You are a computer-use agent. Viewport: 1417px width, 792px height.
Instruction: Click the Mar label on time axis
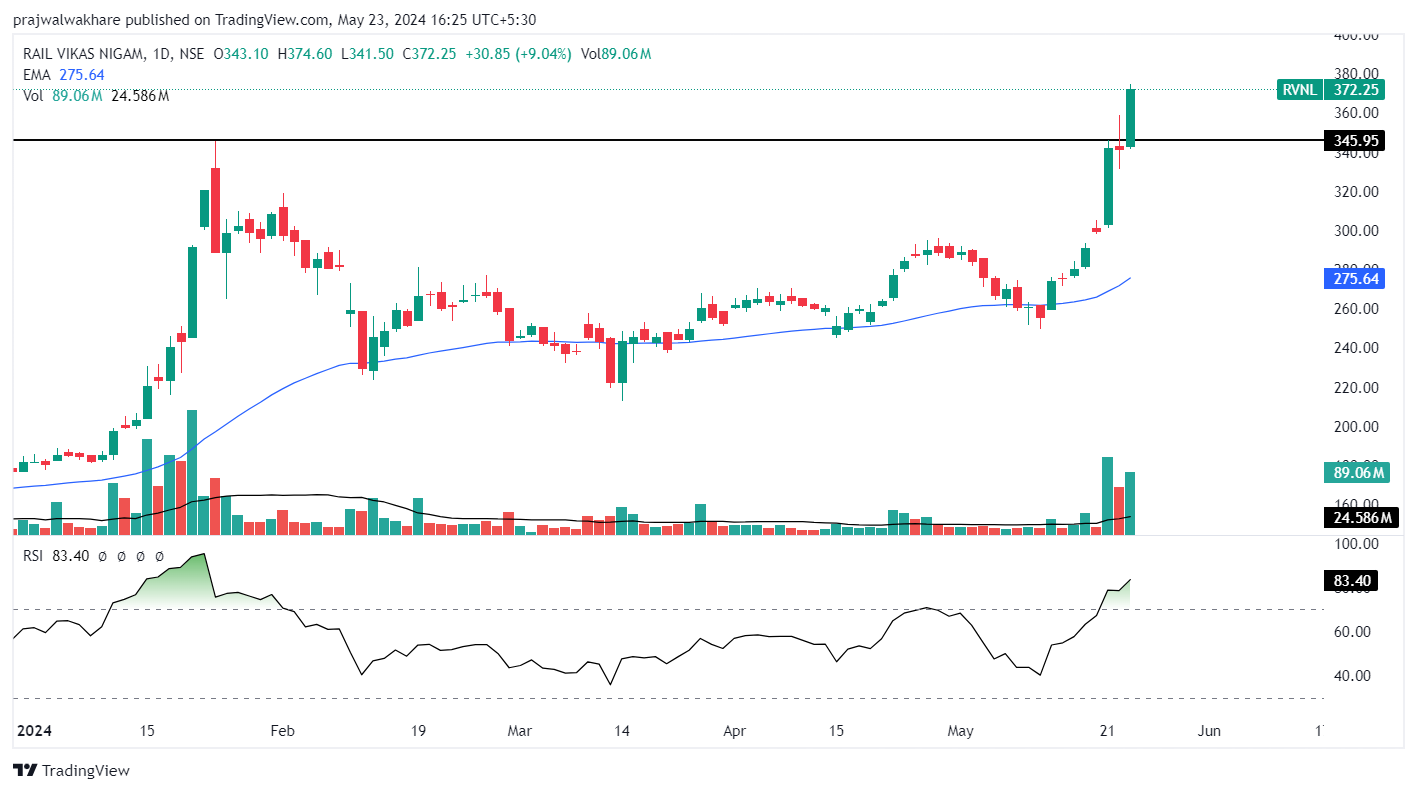coord(520,731)
